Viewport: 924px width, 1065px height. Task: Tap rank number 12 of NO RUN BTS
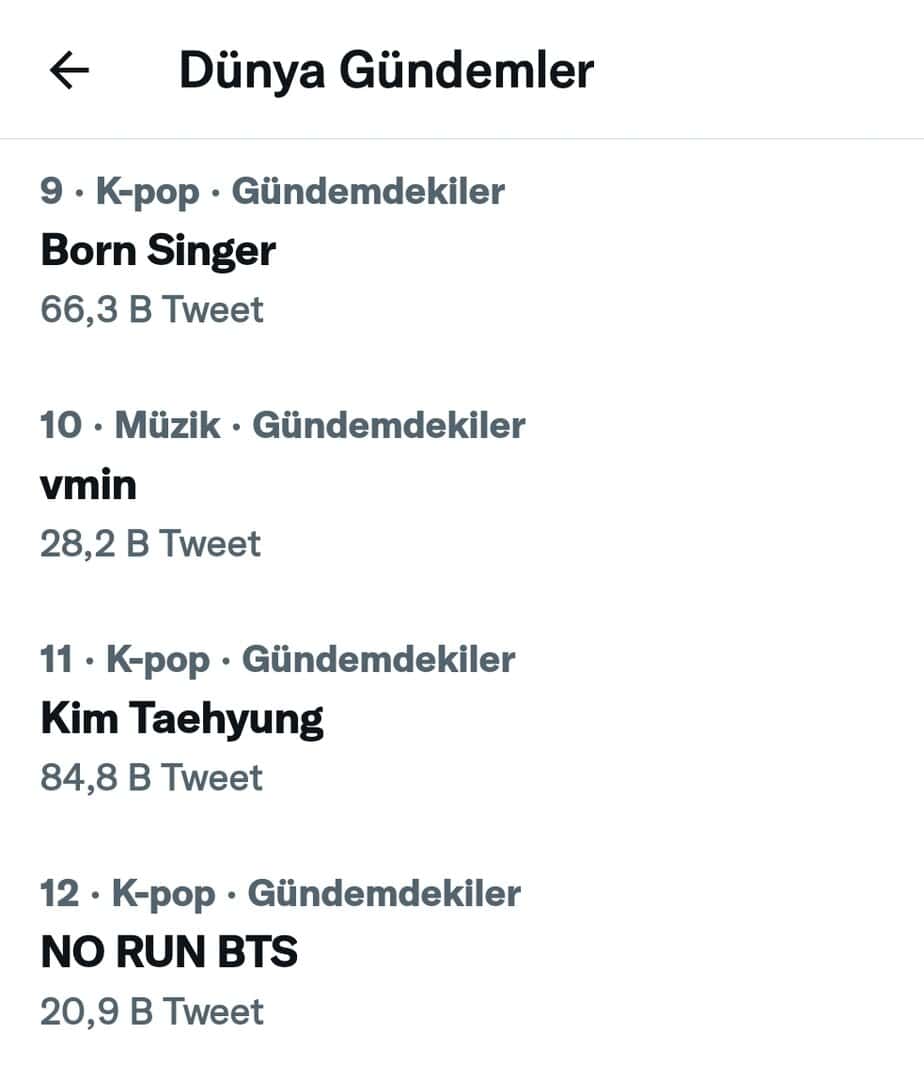click(59, 893)
